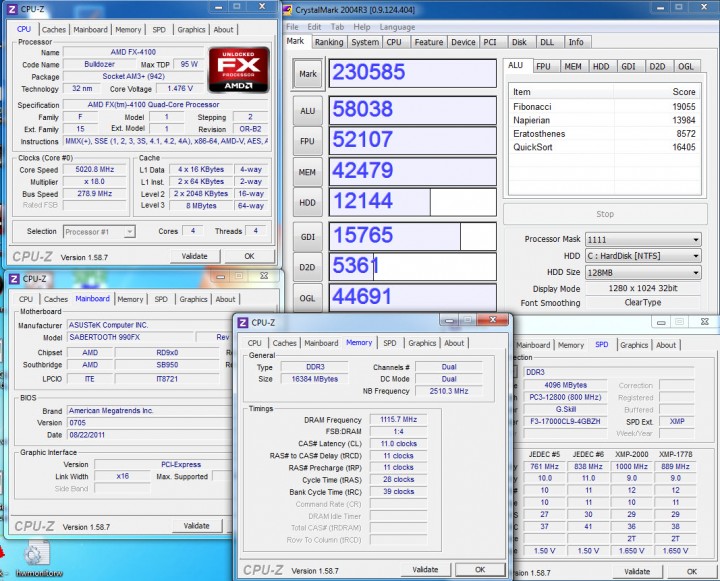Switch to the Feature tab in CrystalMark
Screen dimensions: 720x581
(x=429, y=42)
